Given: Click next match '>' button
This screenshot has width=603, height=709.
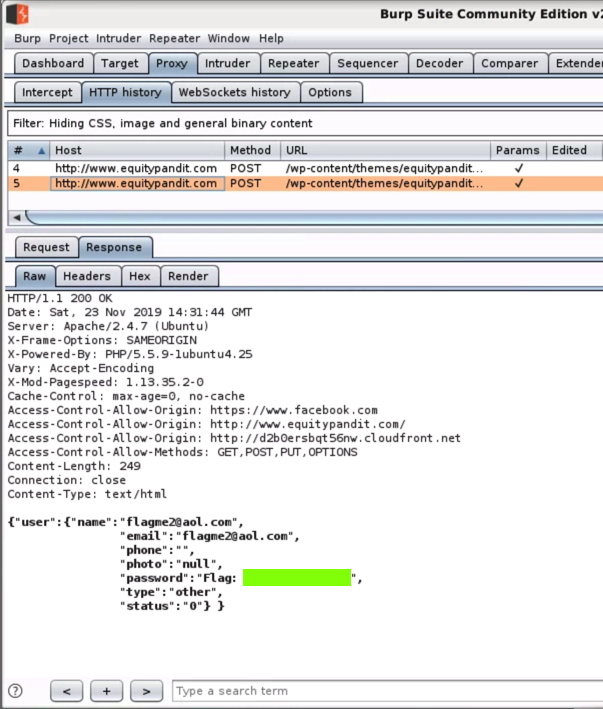Looking at the screenshot, I should click(x=146, y=690).
